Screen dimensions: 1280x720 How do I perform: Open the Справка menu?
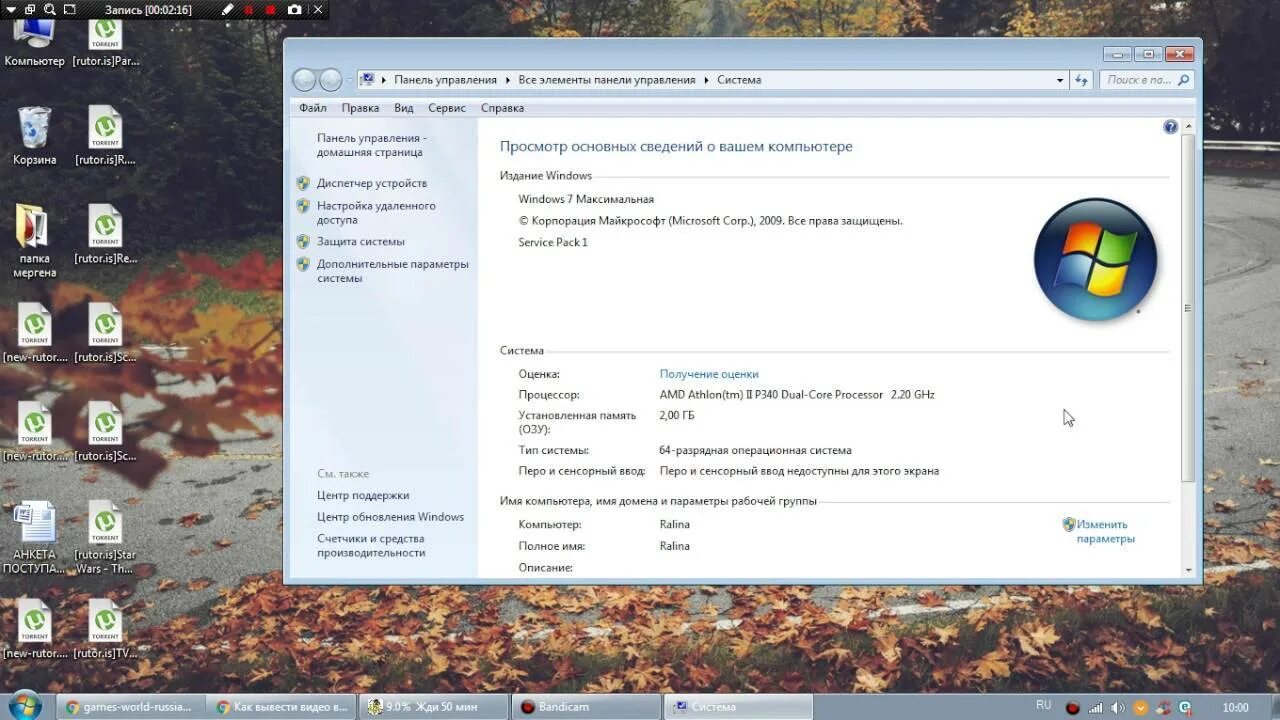(502, 108)
